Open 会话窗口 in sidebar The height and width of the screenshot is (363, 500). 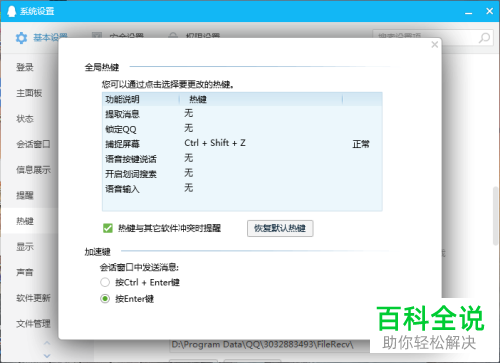pyautogui.click(x=33, y=144)
